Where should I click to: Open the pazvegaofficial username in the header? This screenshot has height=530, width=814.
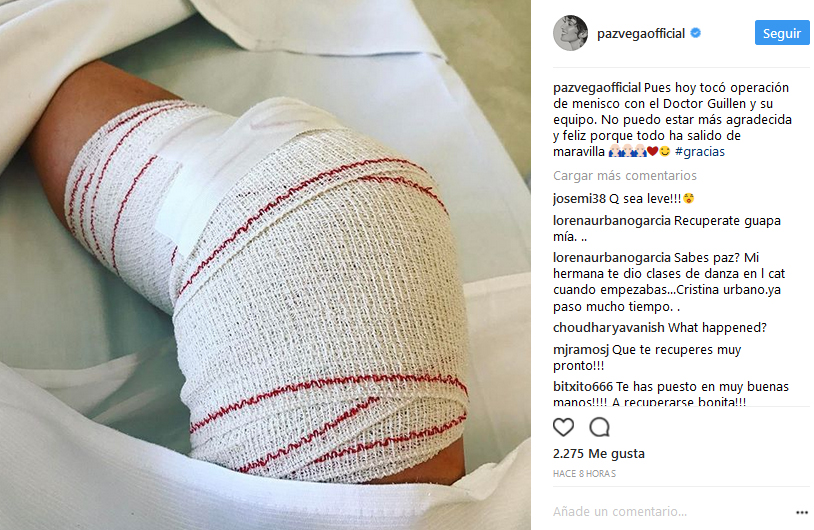coord(641,34)
